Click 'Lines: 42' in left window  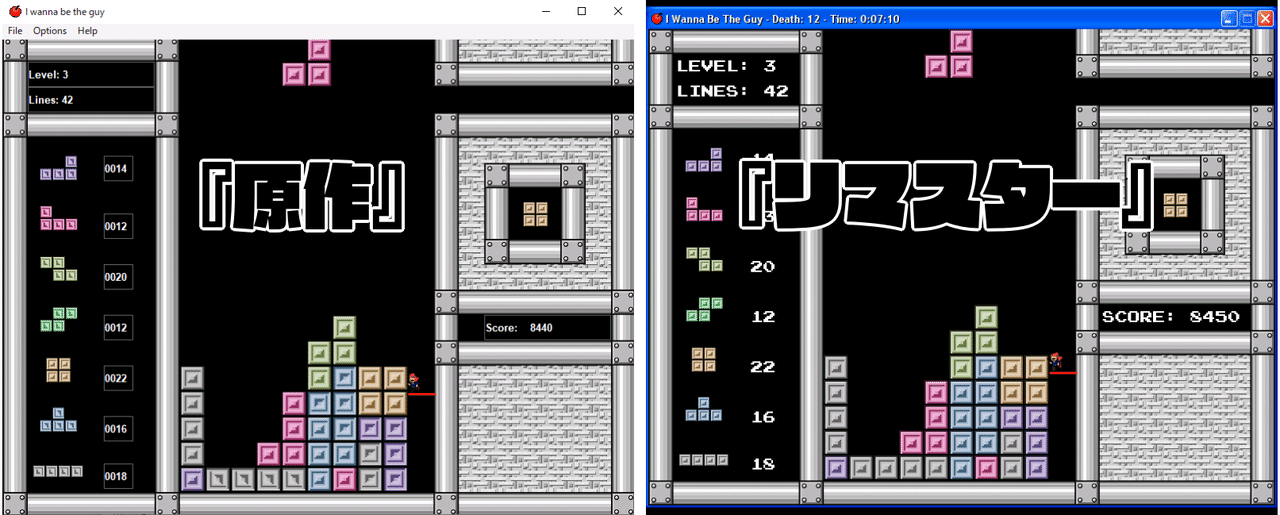51,100
